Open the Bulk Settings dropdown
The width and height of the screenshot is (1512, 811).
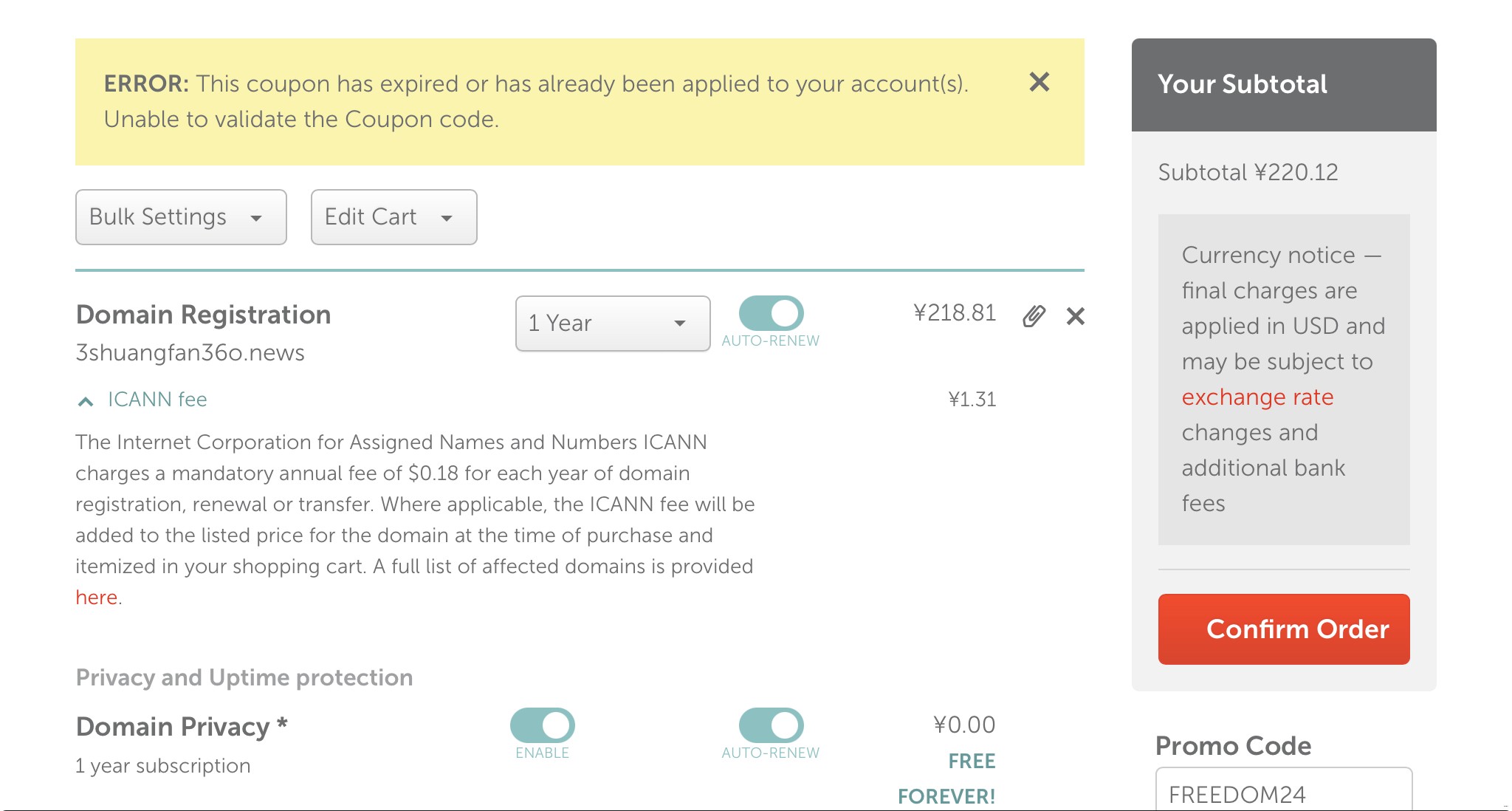click(x=180, y=217)
